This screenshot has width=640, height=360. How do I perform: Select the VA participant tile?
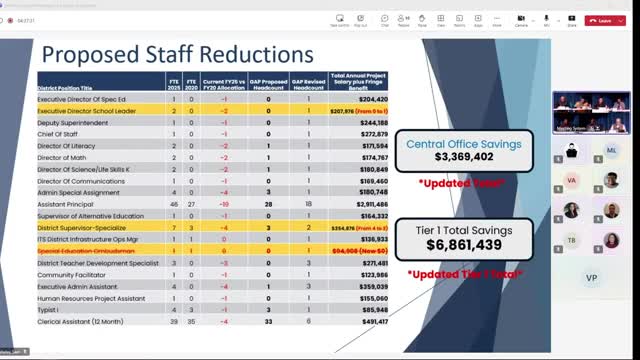pyautogui.click(x=571, y=180)
